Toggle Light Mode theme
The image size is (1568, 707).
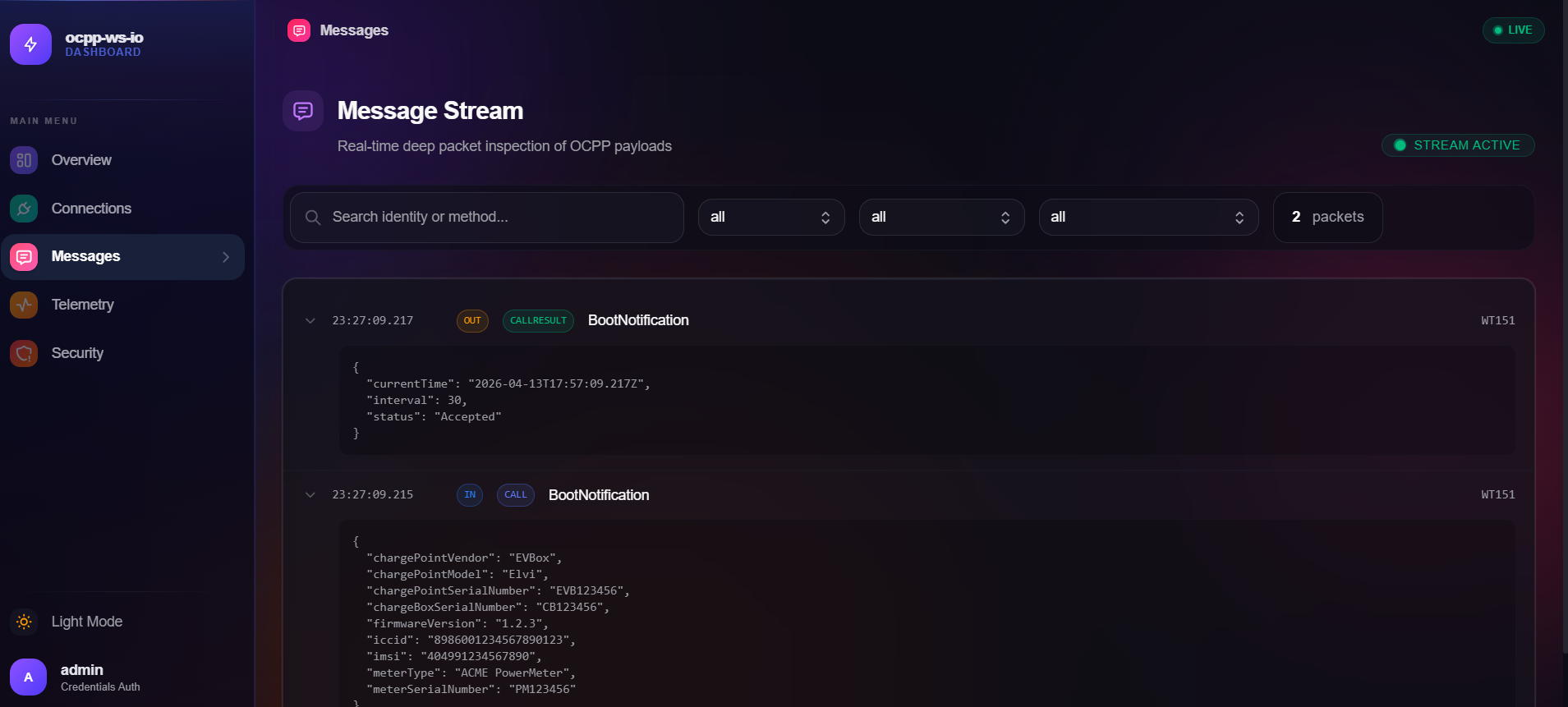pos(86,622)
